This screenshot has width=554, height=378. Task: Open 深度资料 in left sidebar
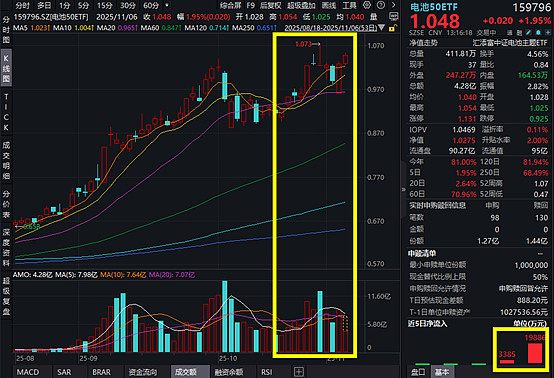click(x=6, y=247)
